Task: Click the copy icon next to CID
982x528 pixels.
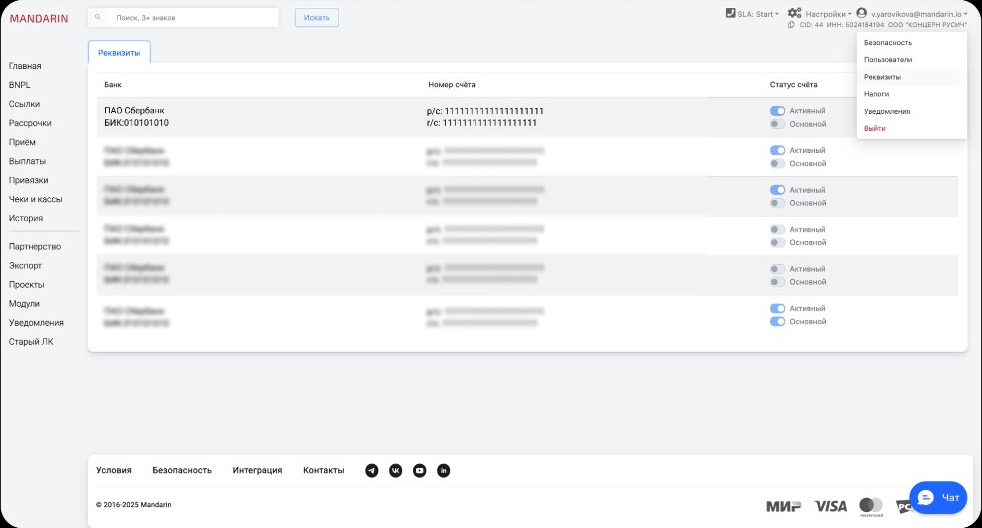Action: tap(791, 25)
